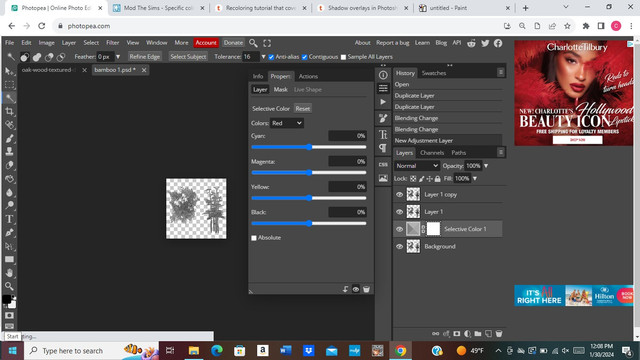Open the blend mode Normal dropdown

(x=417, y=166)
